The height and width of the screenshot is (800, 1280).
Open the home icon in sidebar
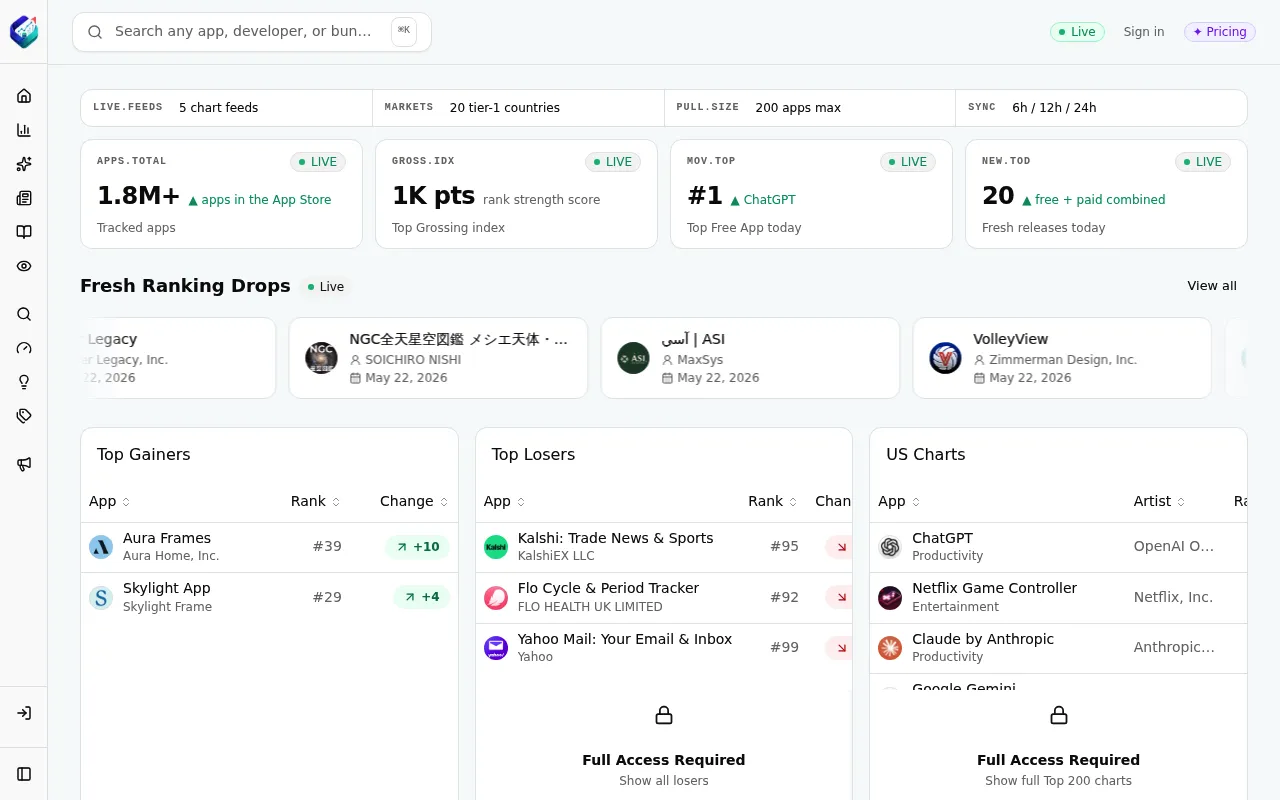[x=24, y=96]
